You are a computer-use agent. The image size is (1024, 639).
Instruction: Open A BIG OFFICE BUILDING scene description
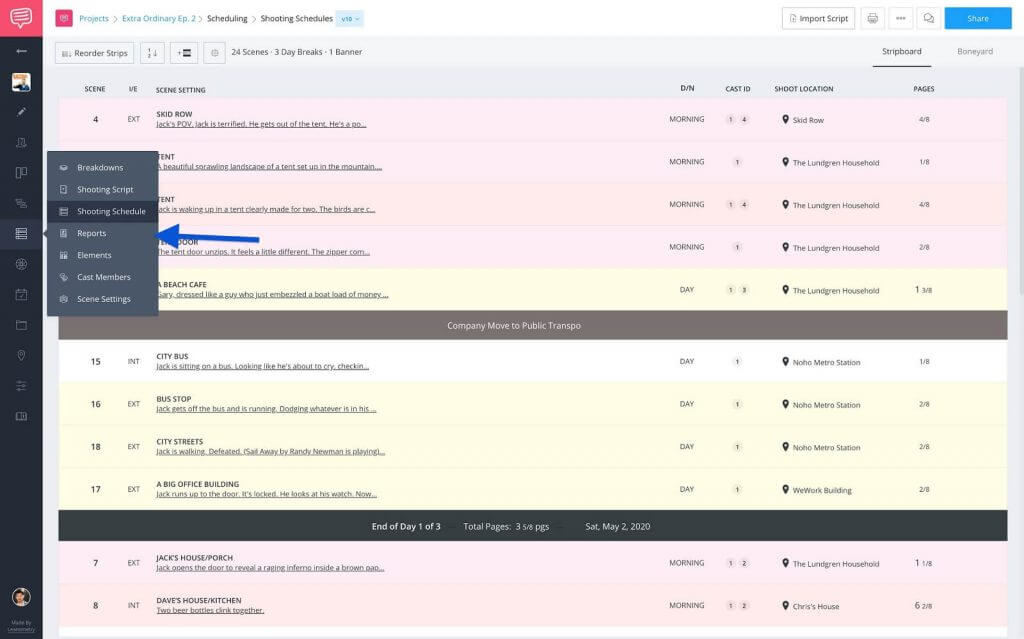click(x=266, y=494)
